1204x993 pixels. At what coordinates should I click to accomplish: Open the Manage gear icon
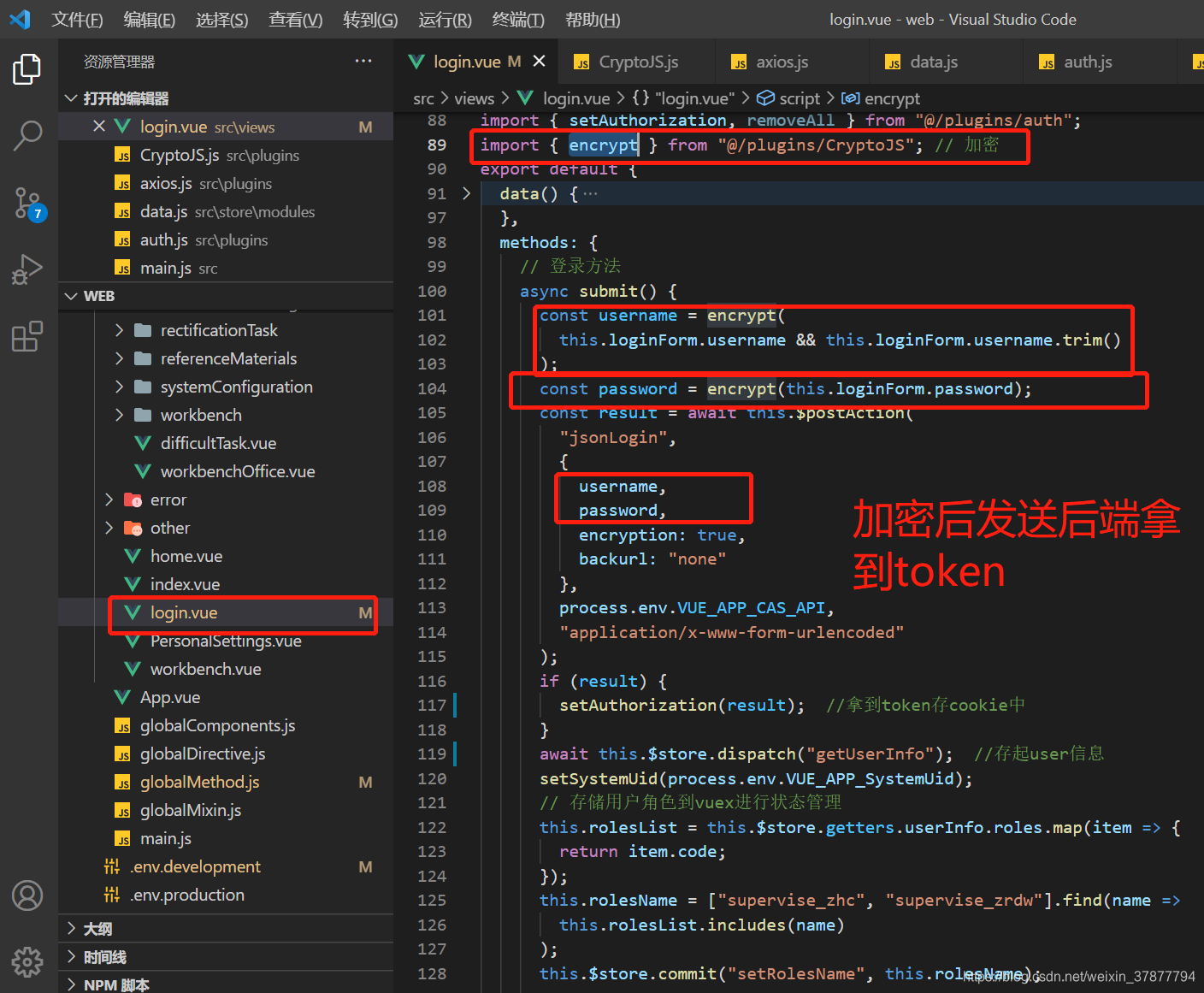coord(27,961)
